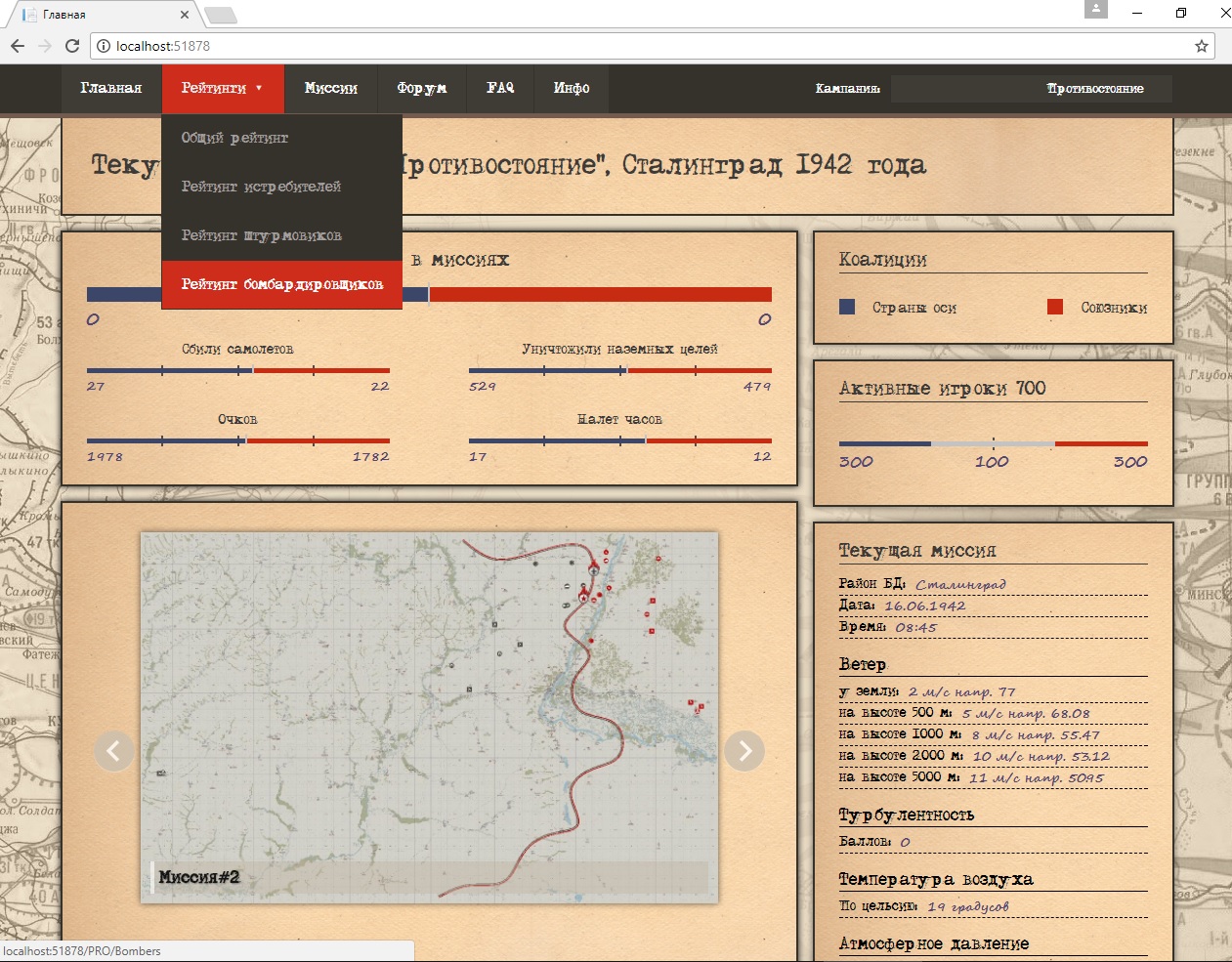Open the Chrome user profile button
The width and height of the screenshot is (1232, 962).
pos(1096,9)
